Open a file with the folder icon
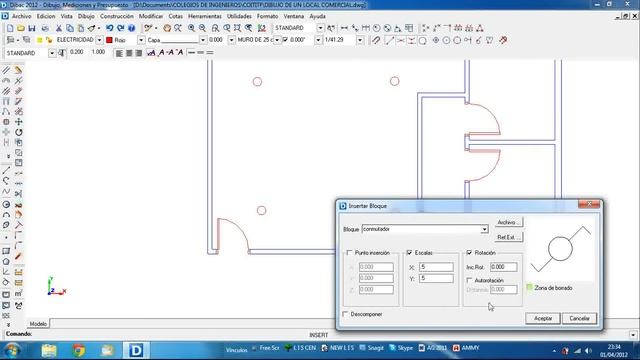640x360 pixels. (x=21, y=28)
